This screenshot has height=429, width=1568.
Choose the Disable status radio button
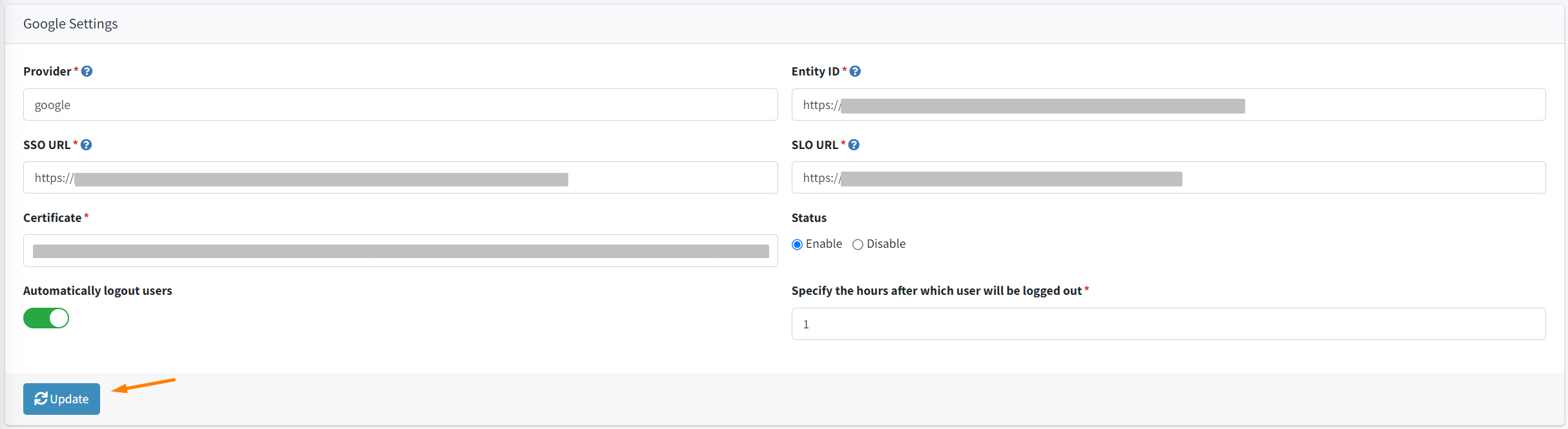[x=858, y=244]
